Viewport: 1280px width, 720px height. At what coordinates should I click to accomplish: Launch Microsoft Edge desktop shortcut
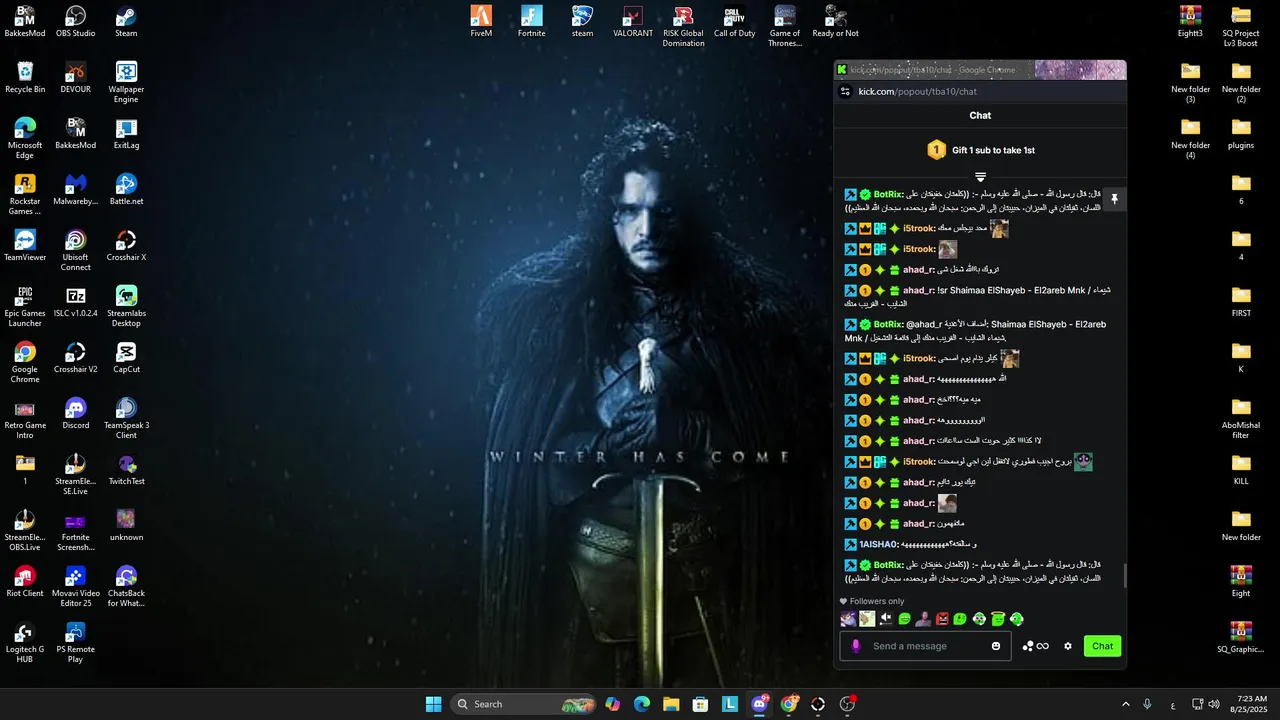[25, 139]
